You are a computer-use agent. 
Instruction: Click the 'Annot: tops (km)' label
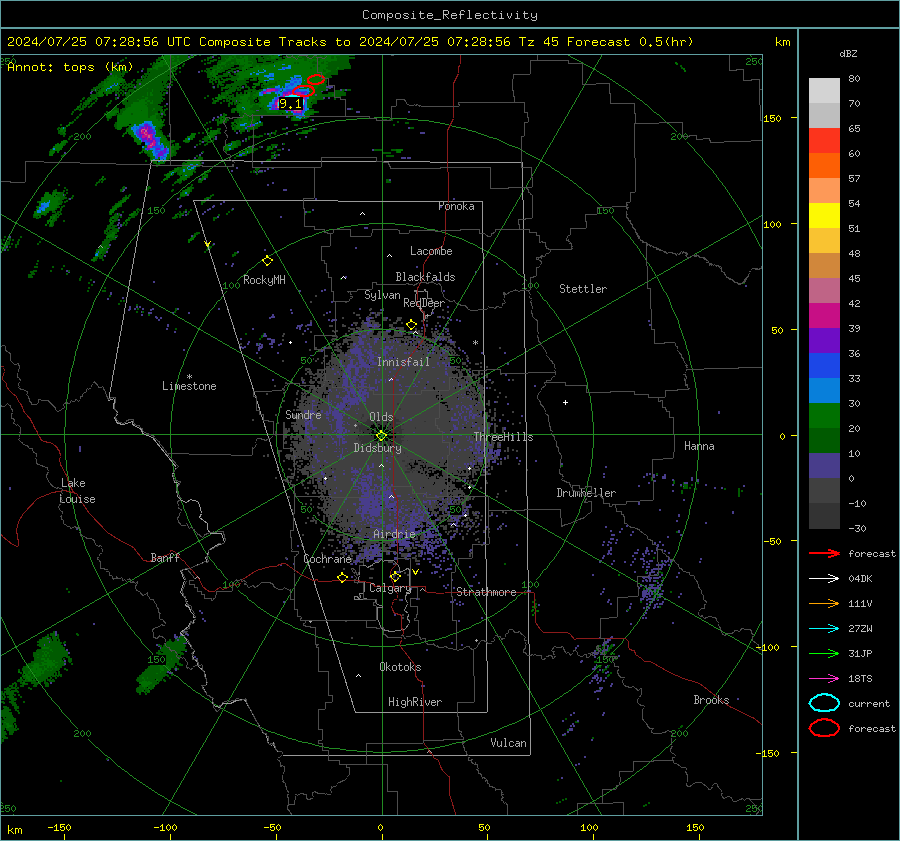tap(70, 67)
